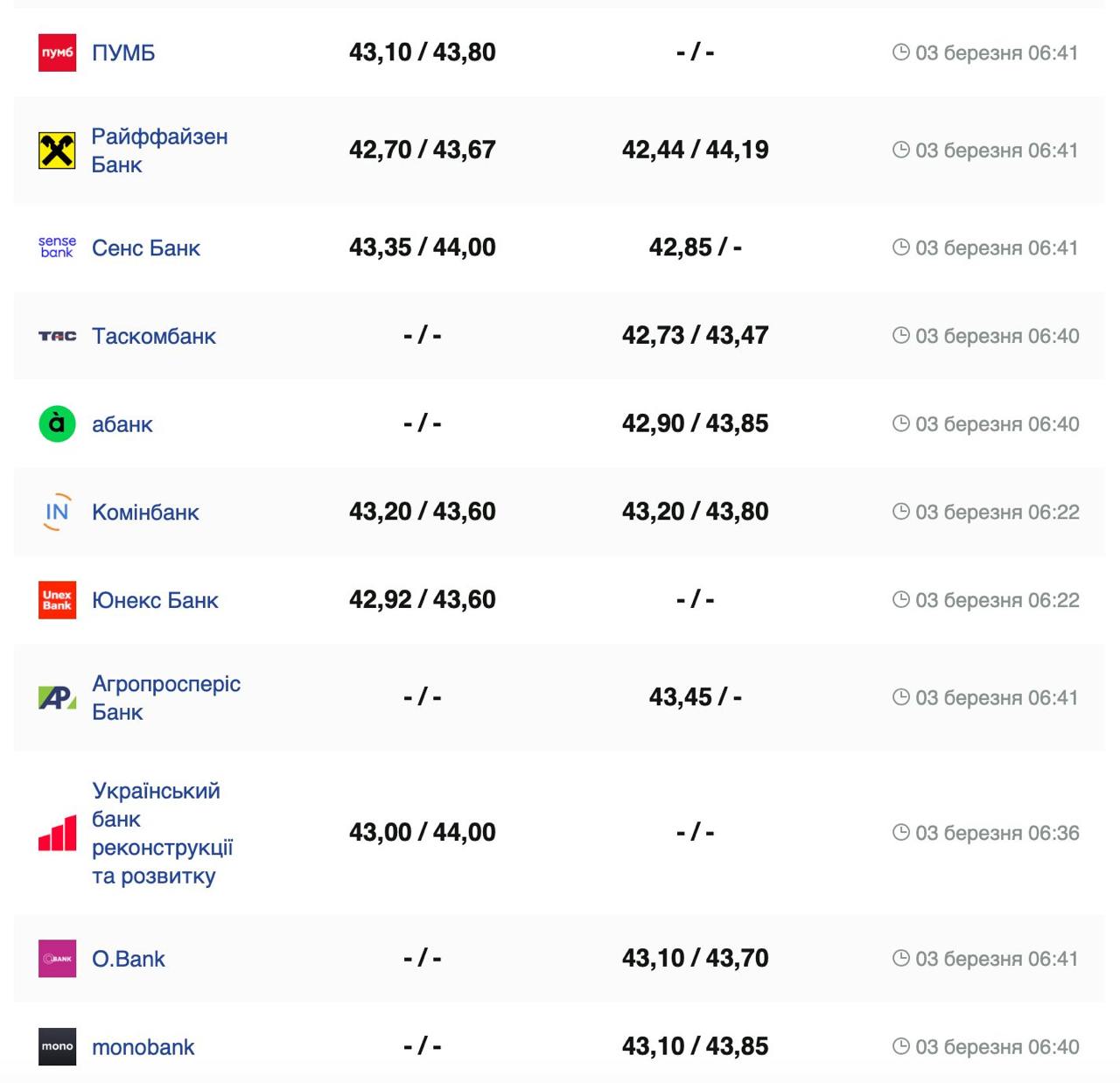Open the ПУМБ bank link

point(123,52)
